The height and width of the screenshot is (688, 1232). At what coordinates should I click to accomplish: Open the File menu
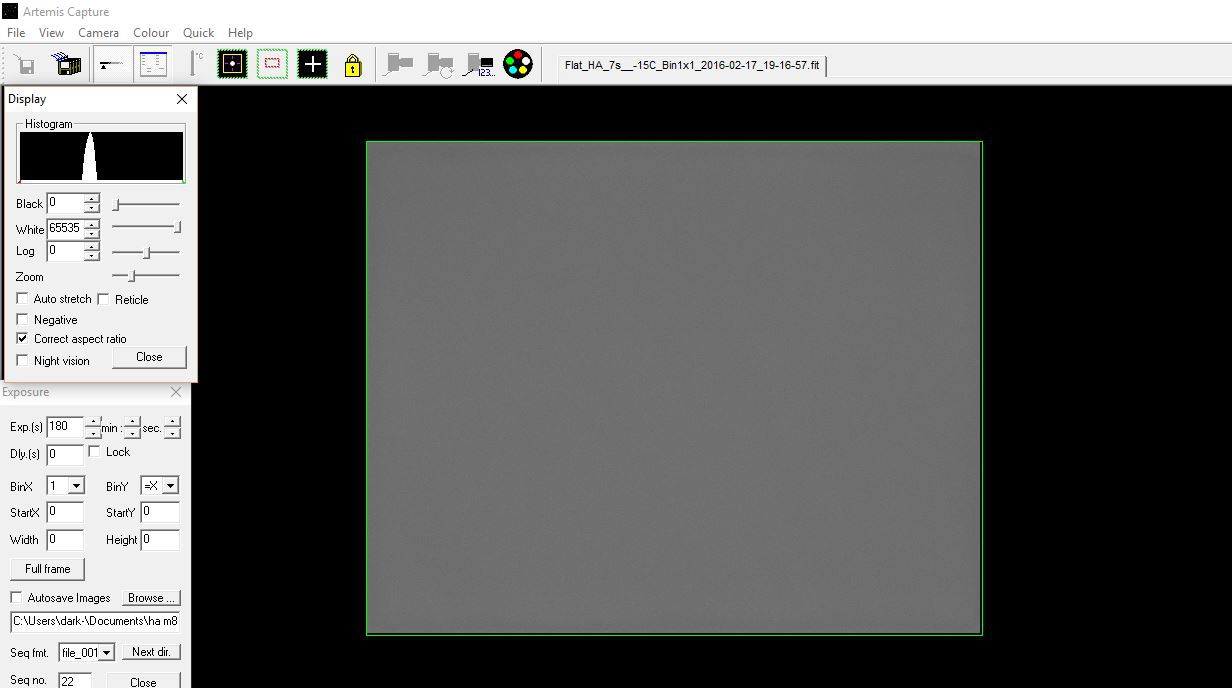pyautogui.click(x=16, y=33)
